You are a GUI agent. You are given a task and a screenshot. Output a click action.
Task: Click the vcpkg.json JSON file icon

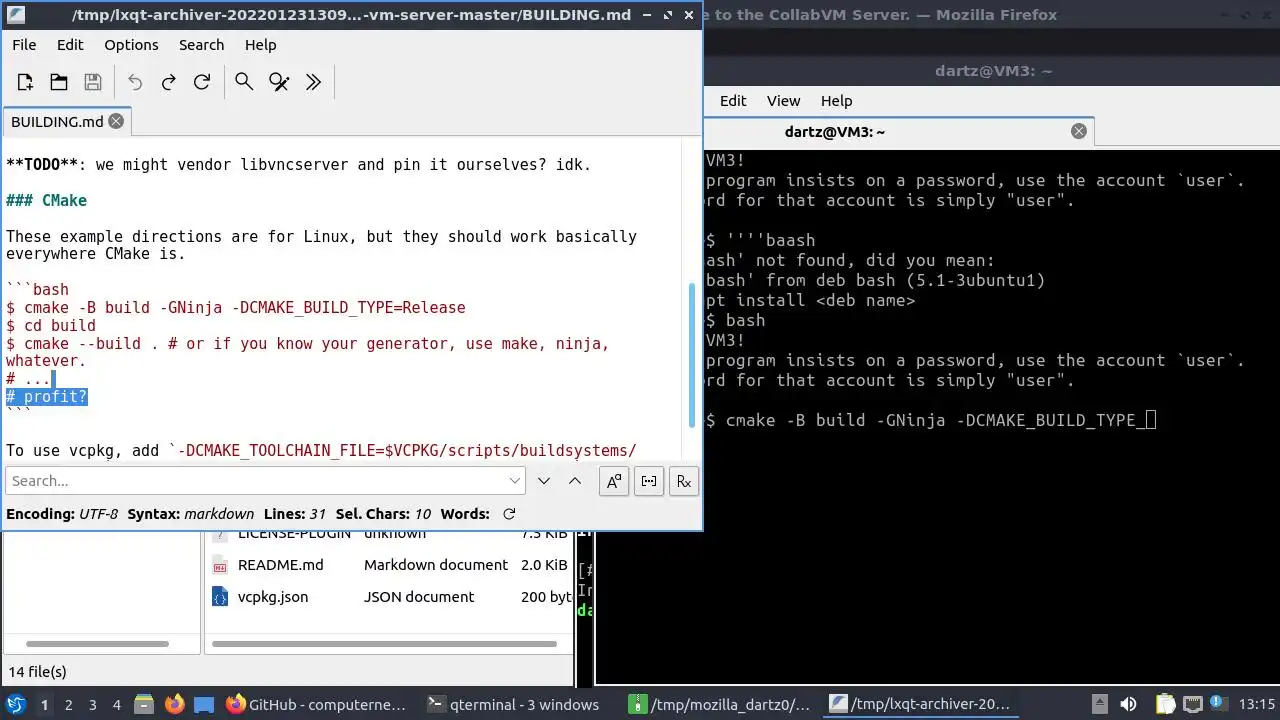click(220, 597)
